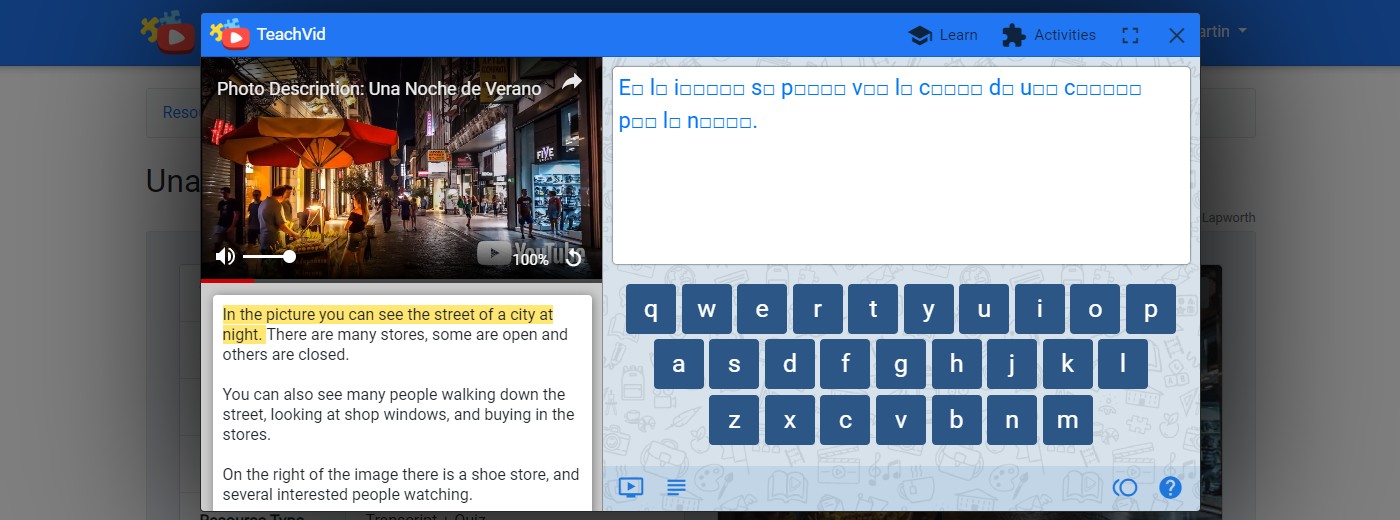Viewport: 1400px width, 520px height.
Task: Open the Activities puzzle-piece menu
Action: pos(1048,35)
